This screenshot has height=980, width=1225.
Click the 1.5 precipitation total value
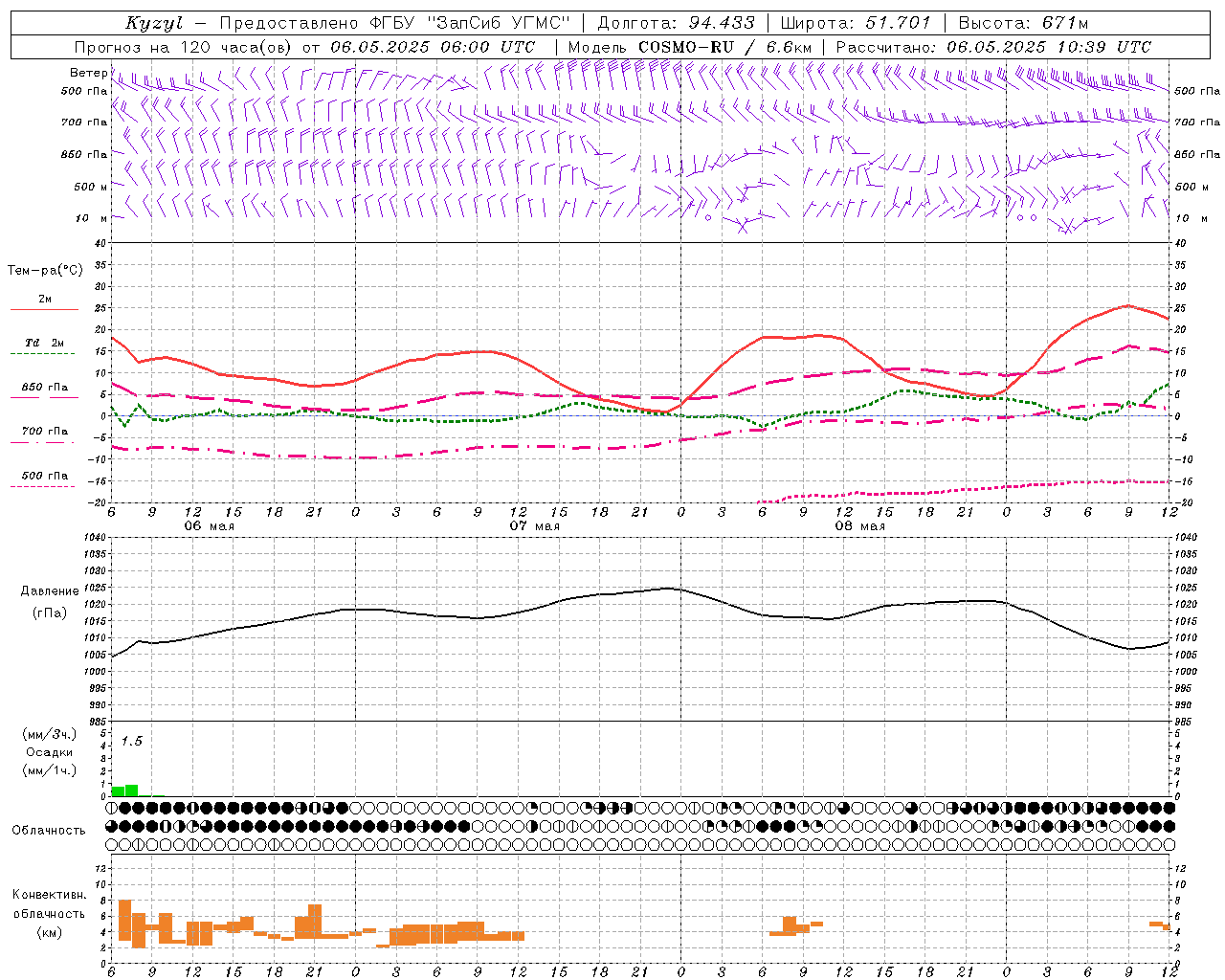[131, 742]
